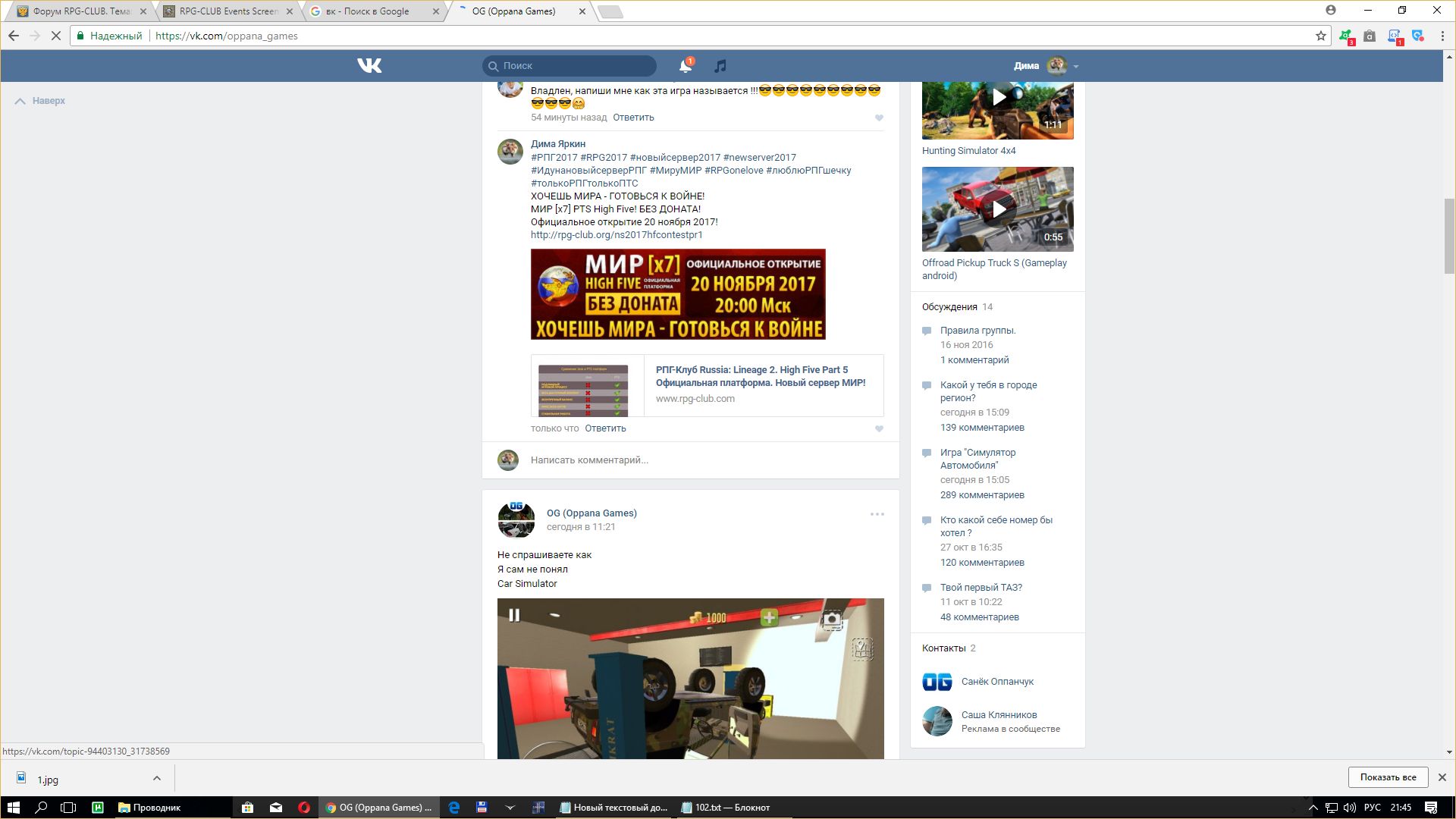Bookmark page with the star icon
The width and height of the screenshot is (1456, 819).
1320,36
